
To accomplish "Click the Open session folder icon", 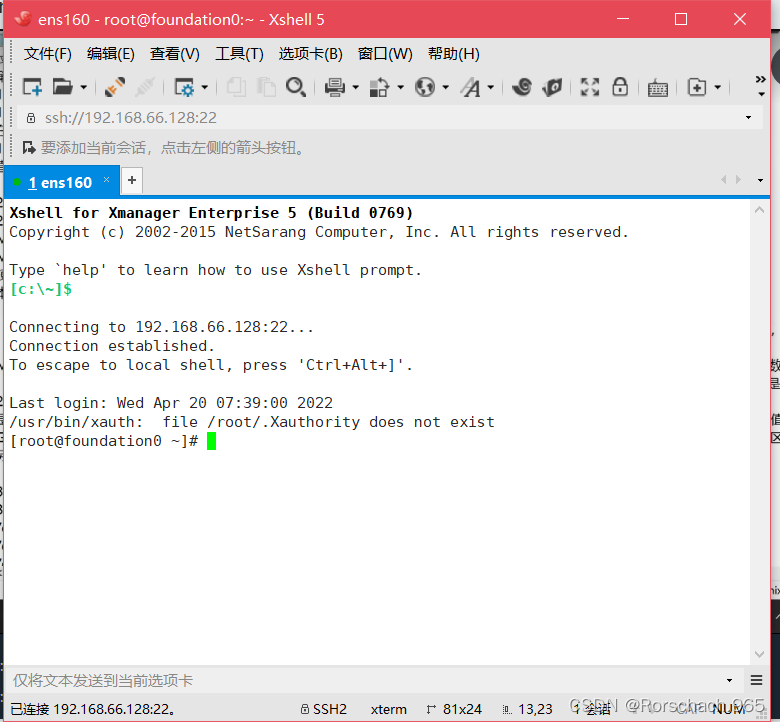I will tap(63, 88).
